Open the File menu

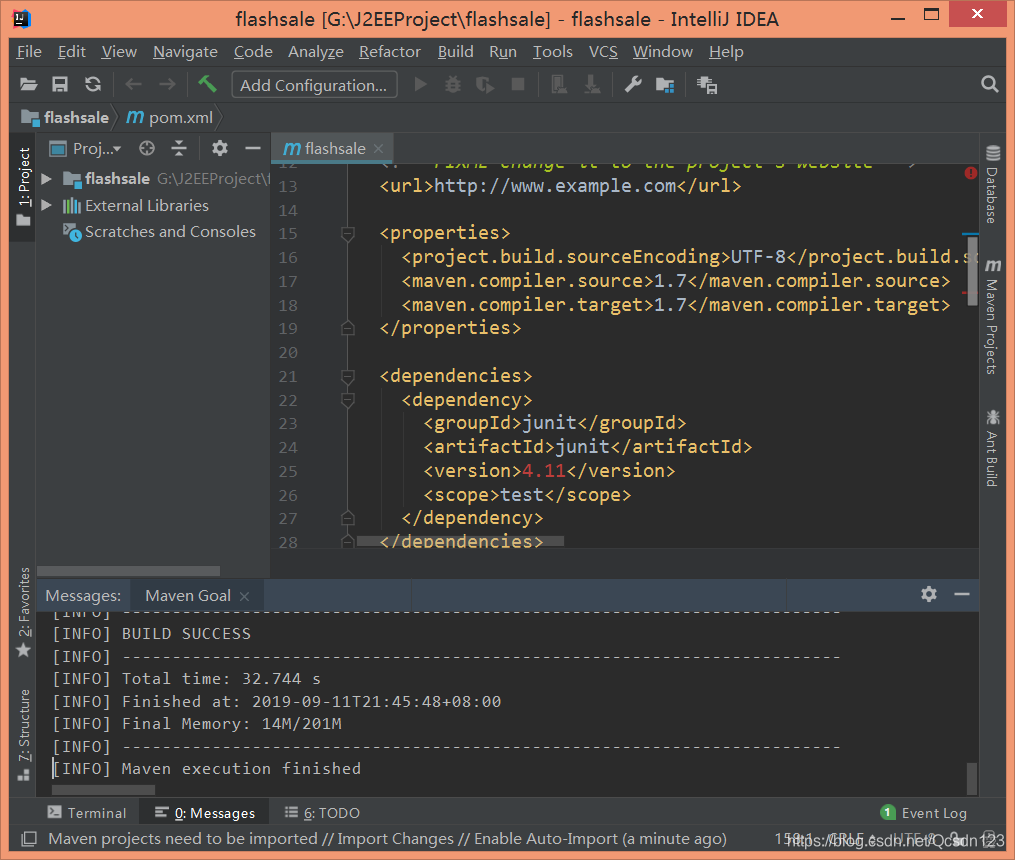pyautogui.click(x=29, y=52)
